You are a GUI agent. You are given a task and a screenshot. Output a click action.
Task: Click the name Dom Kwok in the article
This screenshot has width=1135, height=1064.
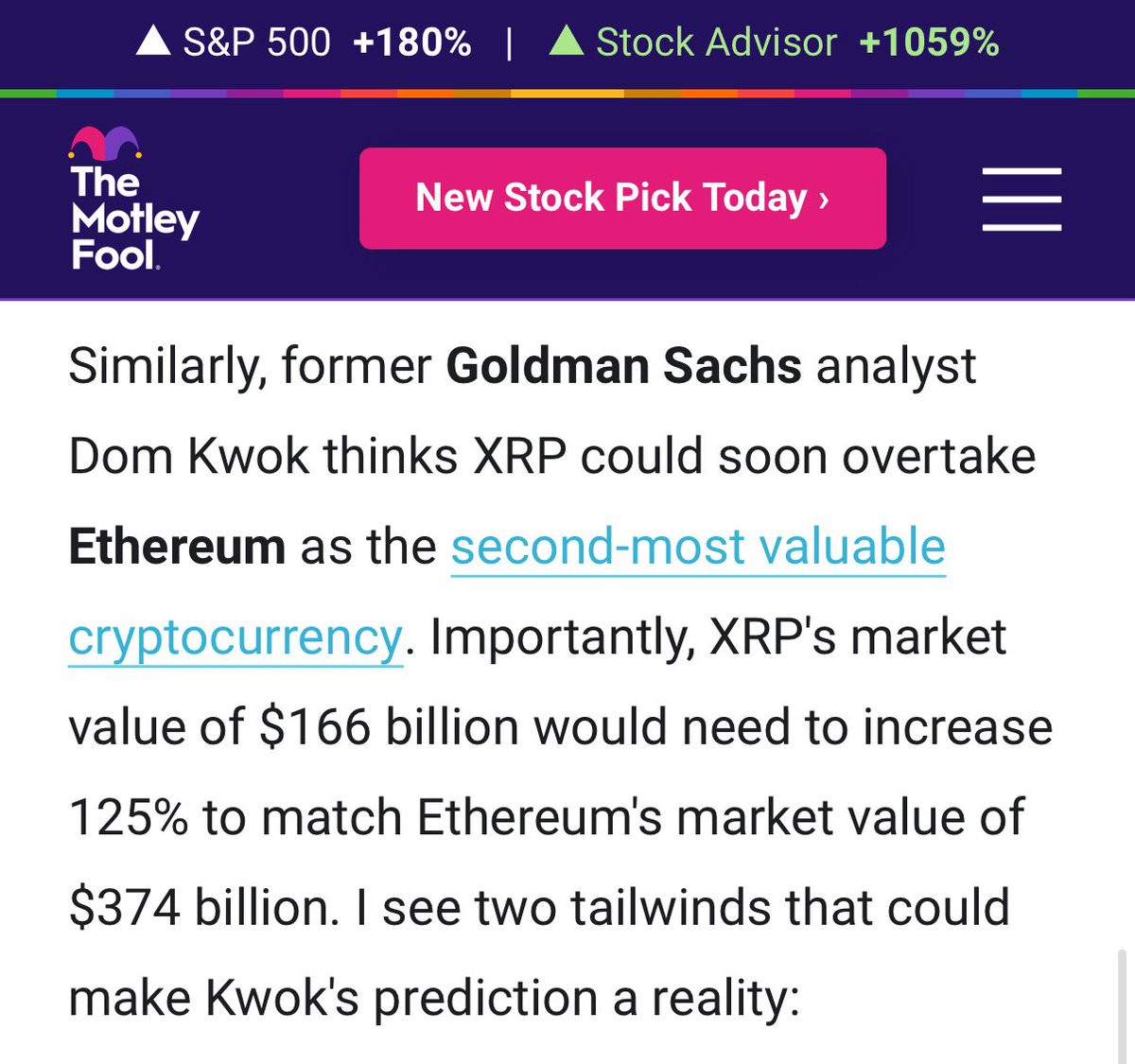pyautogui.click(x=188, y=457)
